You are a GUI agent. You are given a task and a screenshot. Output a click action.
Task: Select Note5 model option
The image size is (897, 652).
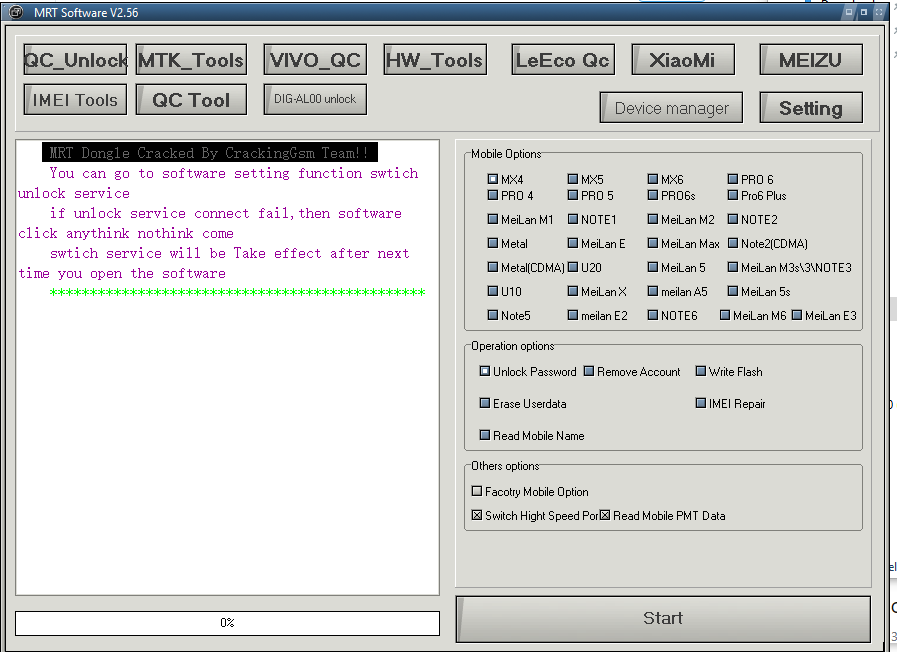pos(509,316)
